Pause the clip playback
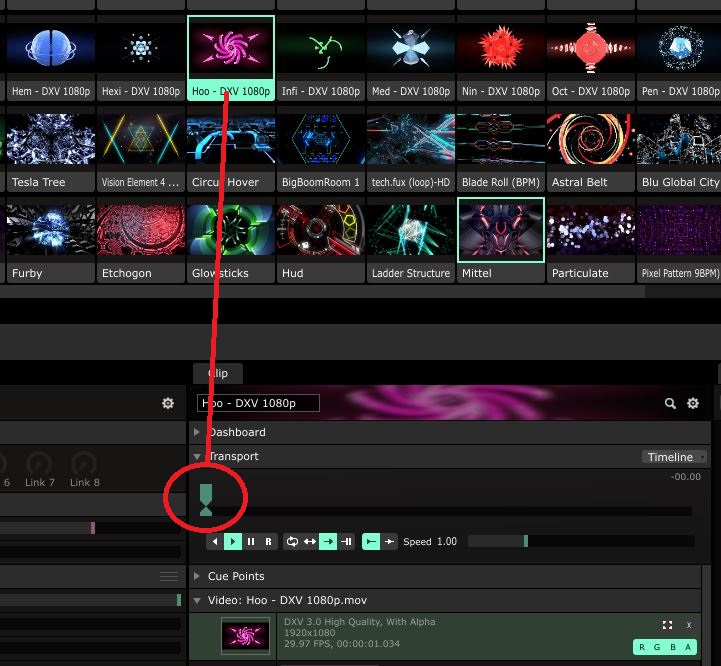This screenshot has width=721, height=666. click(x=251, y=541)
